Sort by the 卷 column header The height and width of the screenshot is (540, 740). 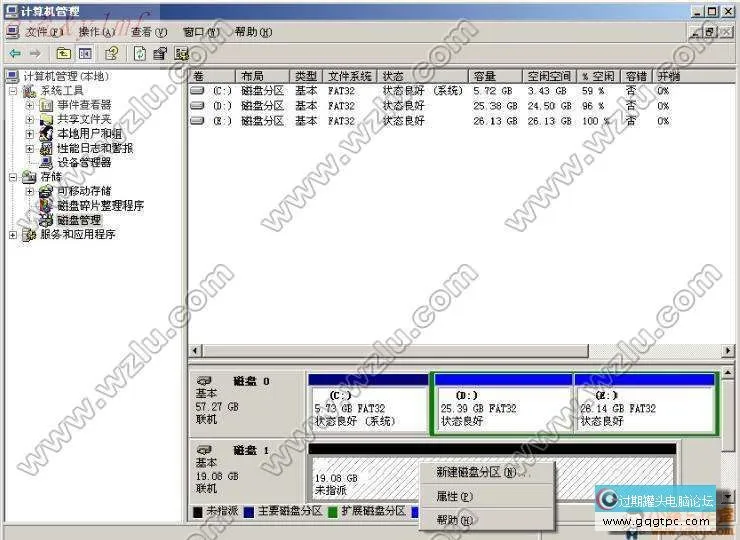pyautogui.click(x=212, y=76)
